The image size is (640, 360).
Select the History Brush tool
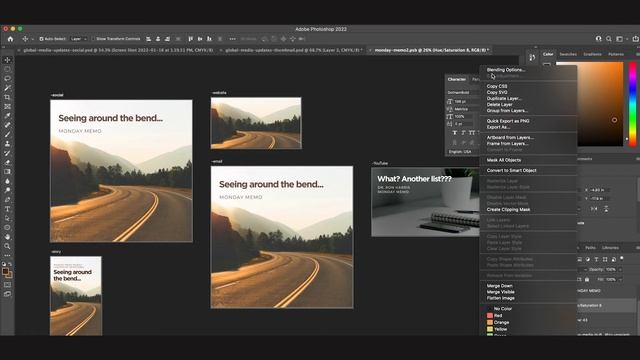click(7, 153)
